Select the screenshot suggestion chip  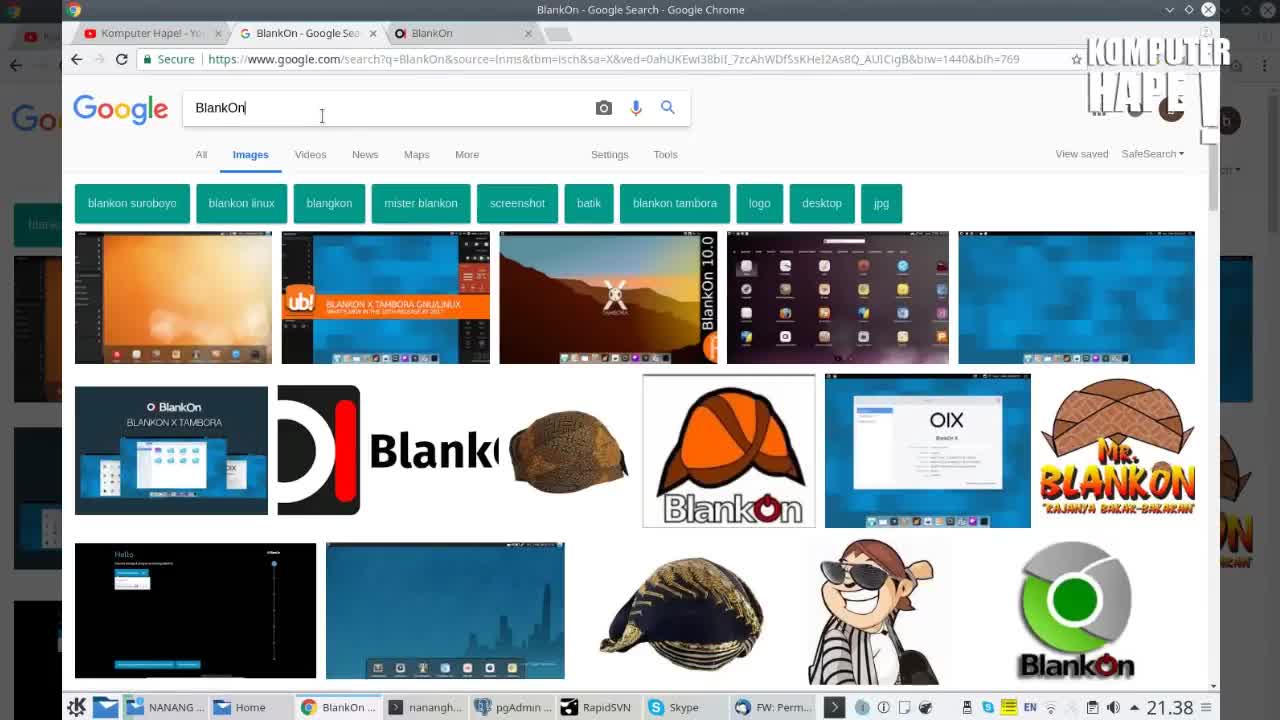(517, 203)
